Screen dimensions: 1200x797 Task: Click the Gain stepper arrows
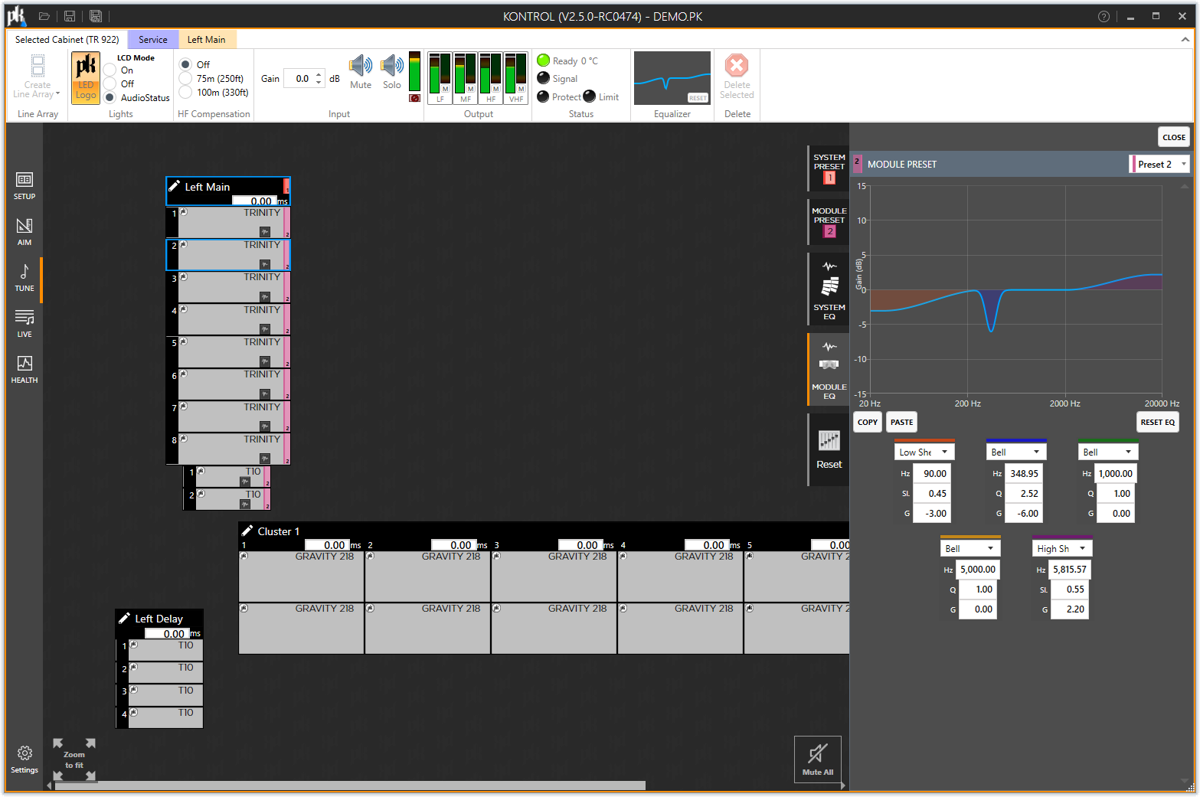pyautogui.click(x=319, y=78)
